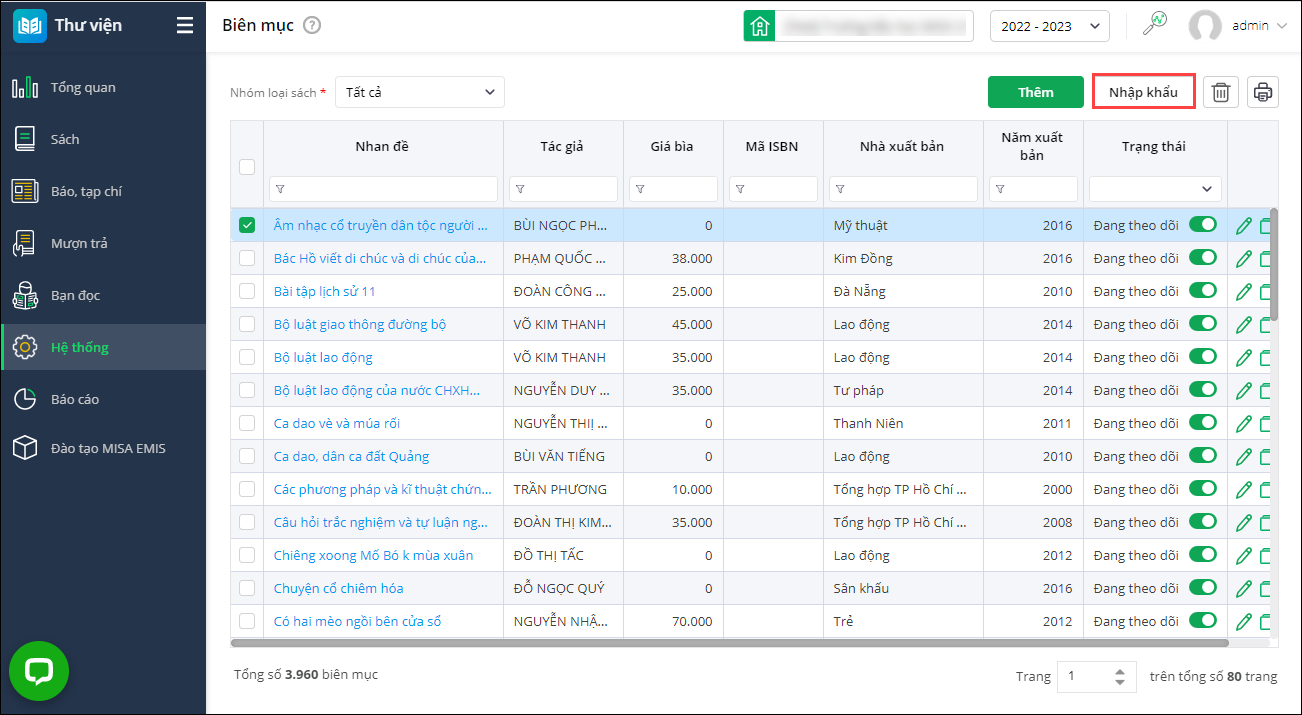The image size is (1302, 715).
Task: Expand the 2022 - 2023 school year dropdown
Action: pos(1049,26)
